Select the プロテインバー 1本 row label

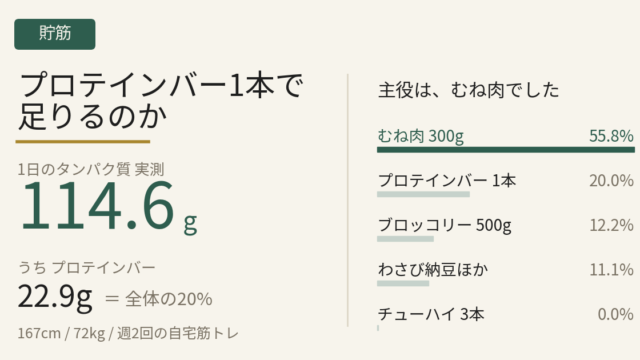(447, 180)
